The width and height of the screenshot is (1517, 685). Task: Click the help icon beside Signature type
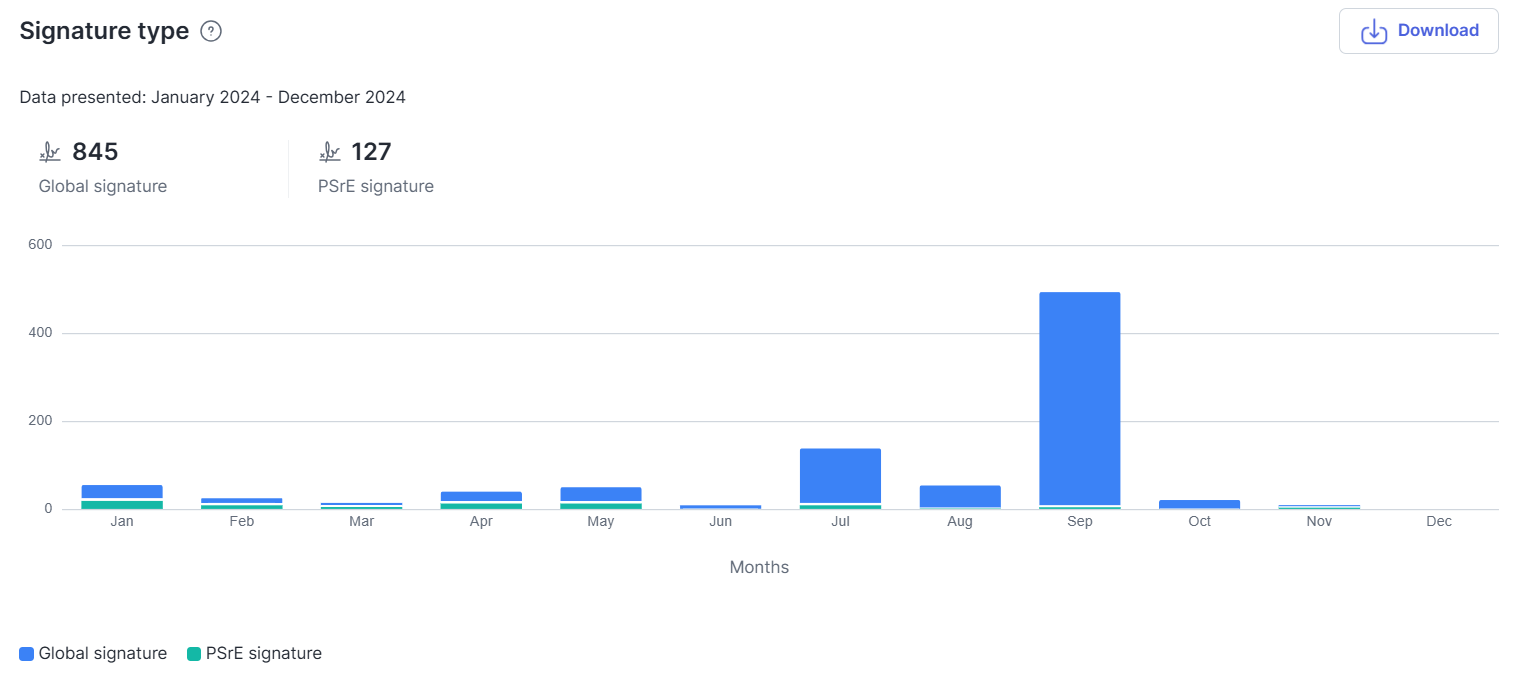211,31
